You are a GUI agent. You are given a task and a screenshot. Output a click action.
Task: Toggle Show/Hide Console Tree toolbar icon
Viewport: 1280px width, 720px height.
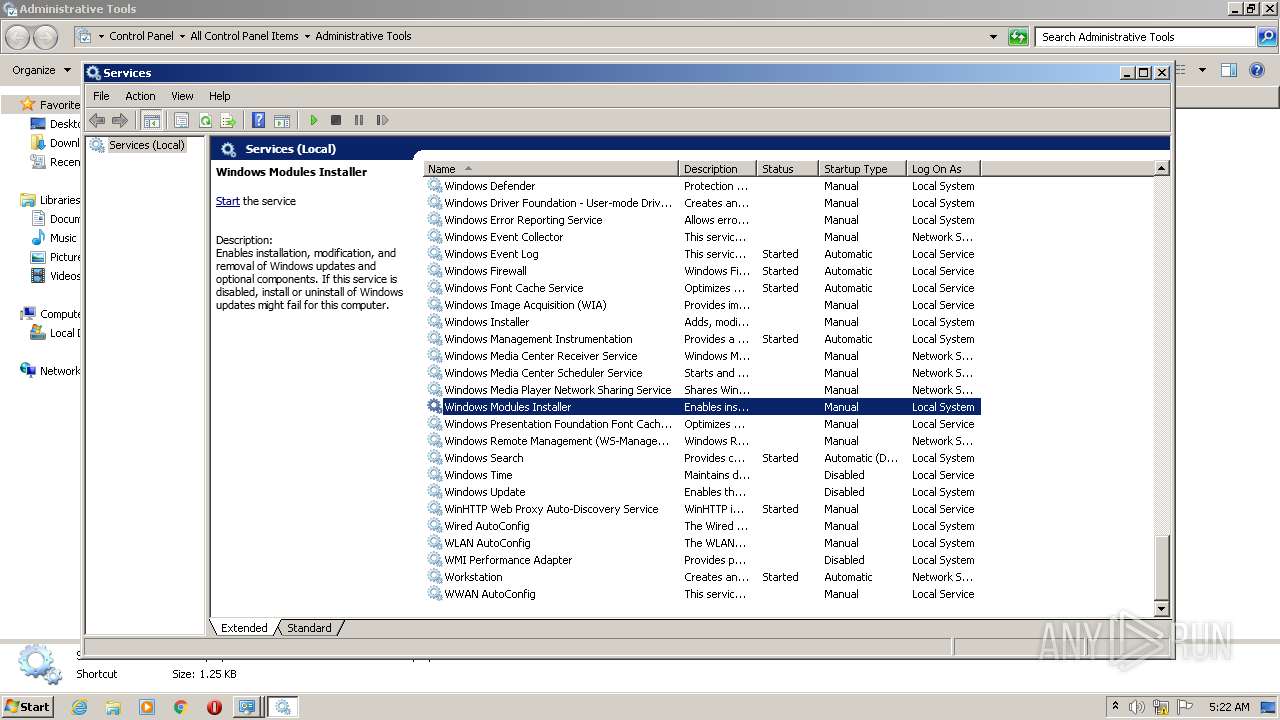point(151,120)
